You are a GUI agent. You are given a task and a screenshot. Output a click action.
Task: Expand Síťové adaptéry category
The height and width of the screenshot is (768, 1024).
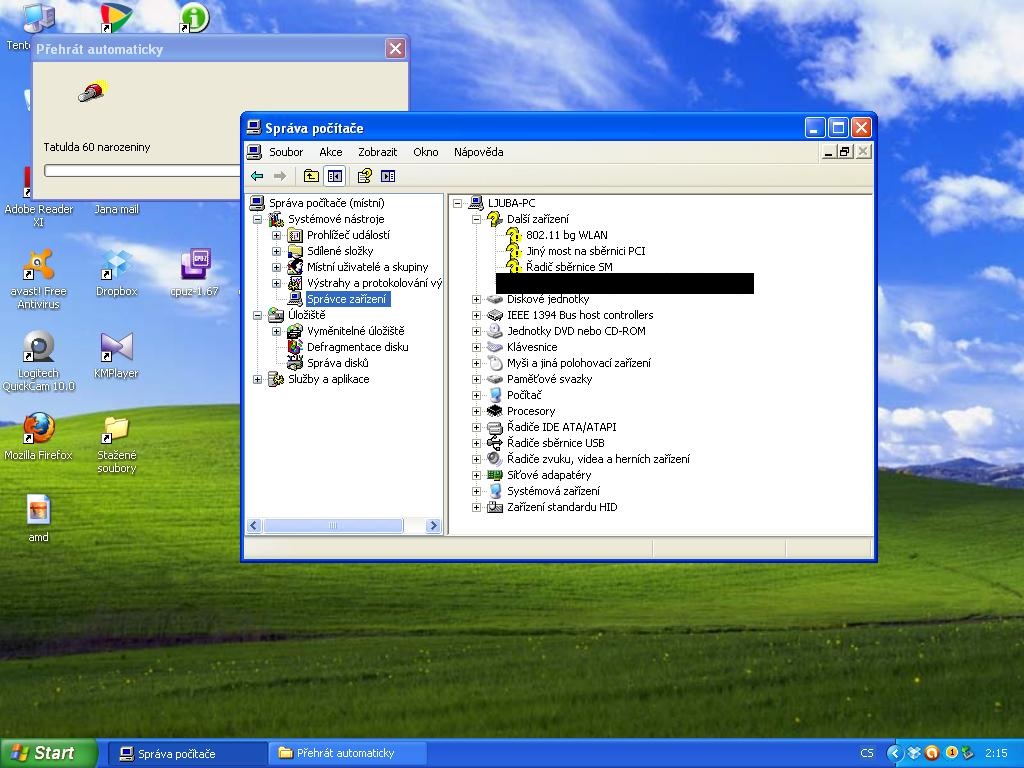click(477, 475)
